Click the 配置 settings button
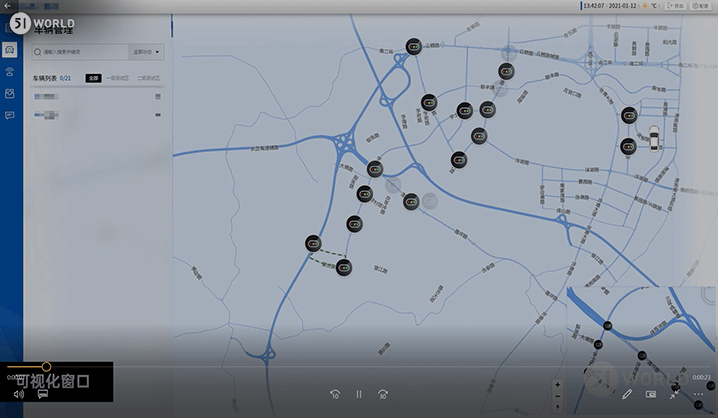The image size is (718, 418). tap(703, 5)
